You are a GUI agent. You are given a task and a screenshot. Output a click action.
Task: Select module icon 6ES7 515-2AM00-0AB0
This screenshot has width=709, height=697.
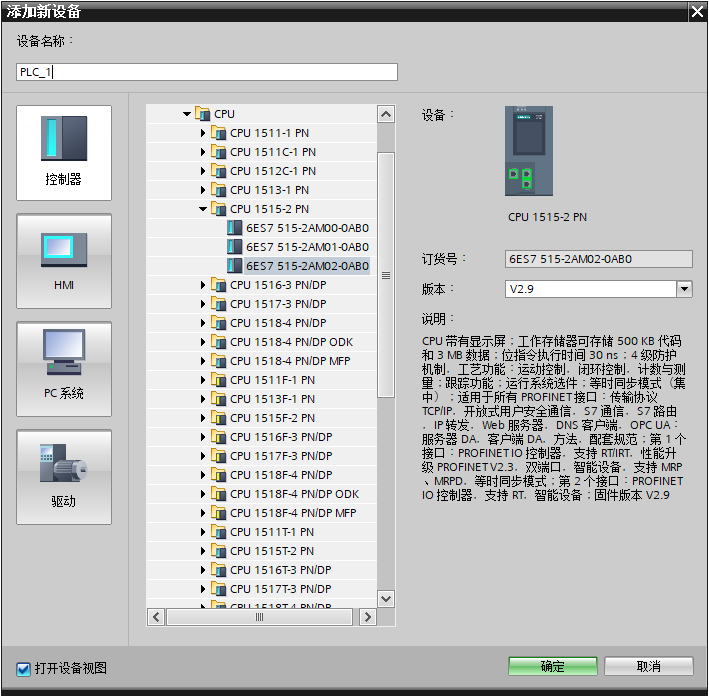(x=235, y=228)
